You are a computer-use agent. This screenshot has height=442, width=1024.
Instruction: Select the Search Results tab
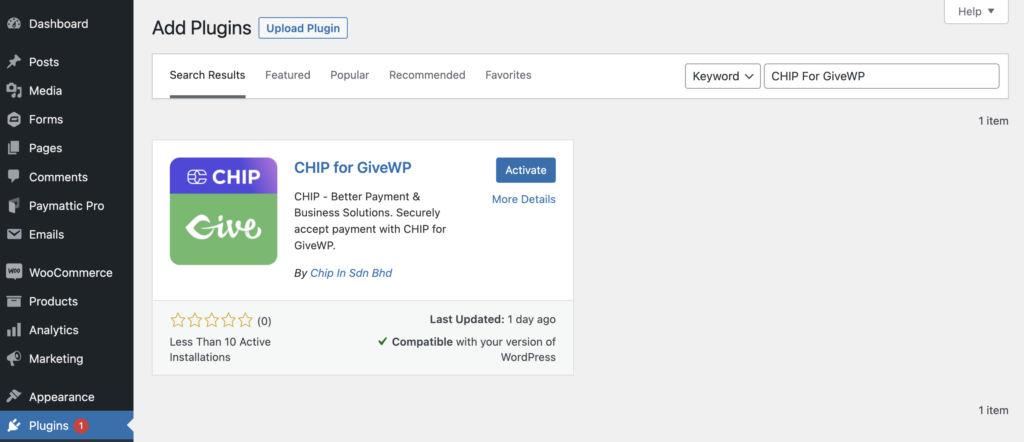[207, 75]
